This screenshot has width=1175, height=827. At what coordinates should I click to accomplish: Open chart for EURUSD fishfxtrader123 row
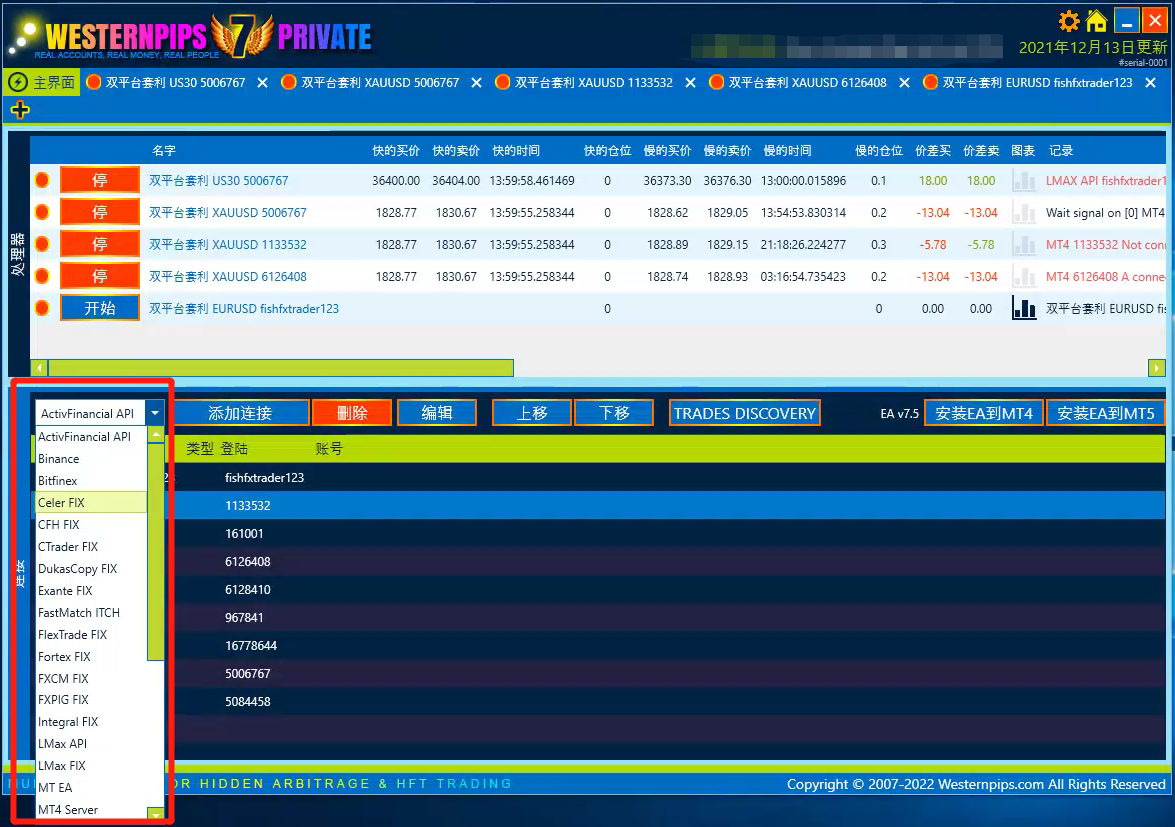pyautogui.click(x=1024, y=308)
